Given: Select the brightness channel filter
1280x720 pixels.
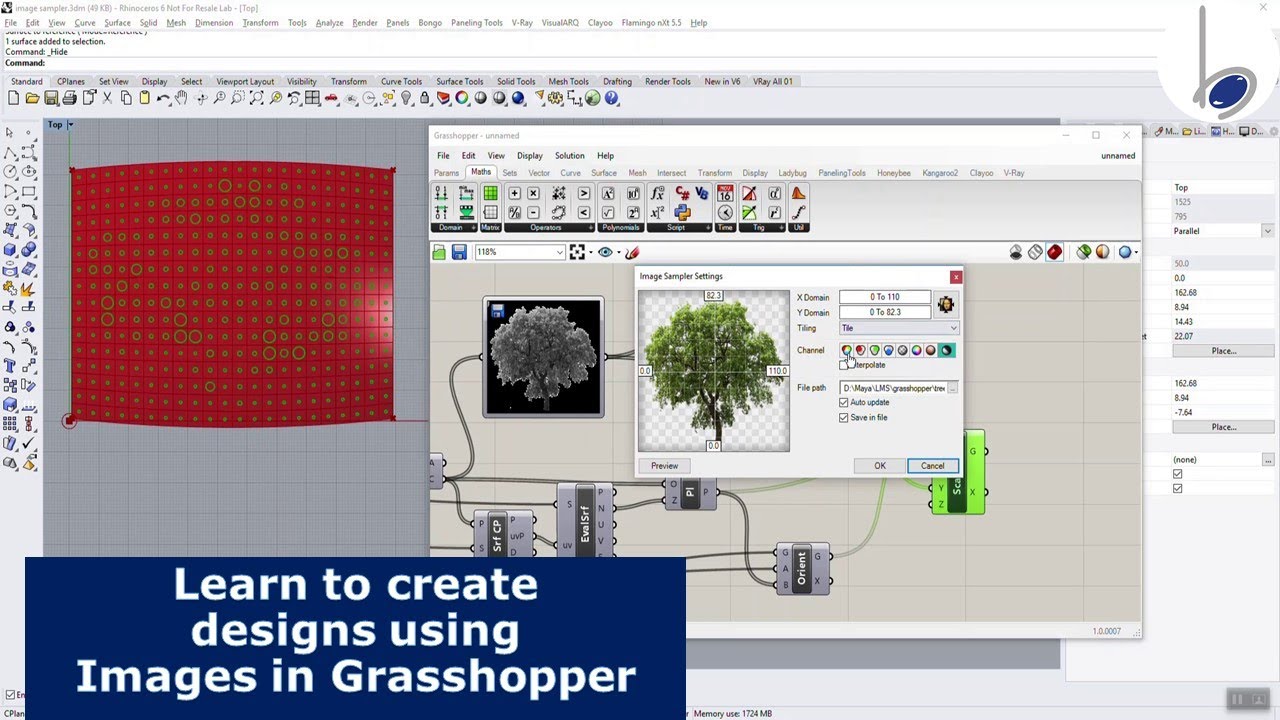Looking at the screenshot, I should [x=947, y=350].
